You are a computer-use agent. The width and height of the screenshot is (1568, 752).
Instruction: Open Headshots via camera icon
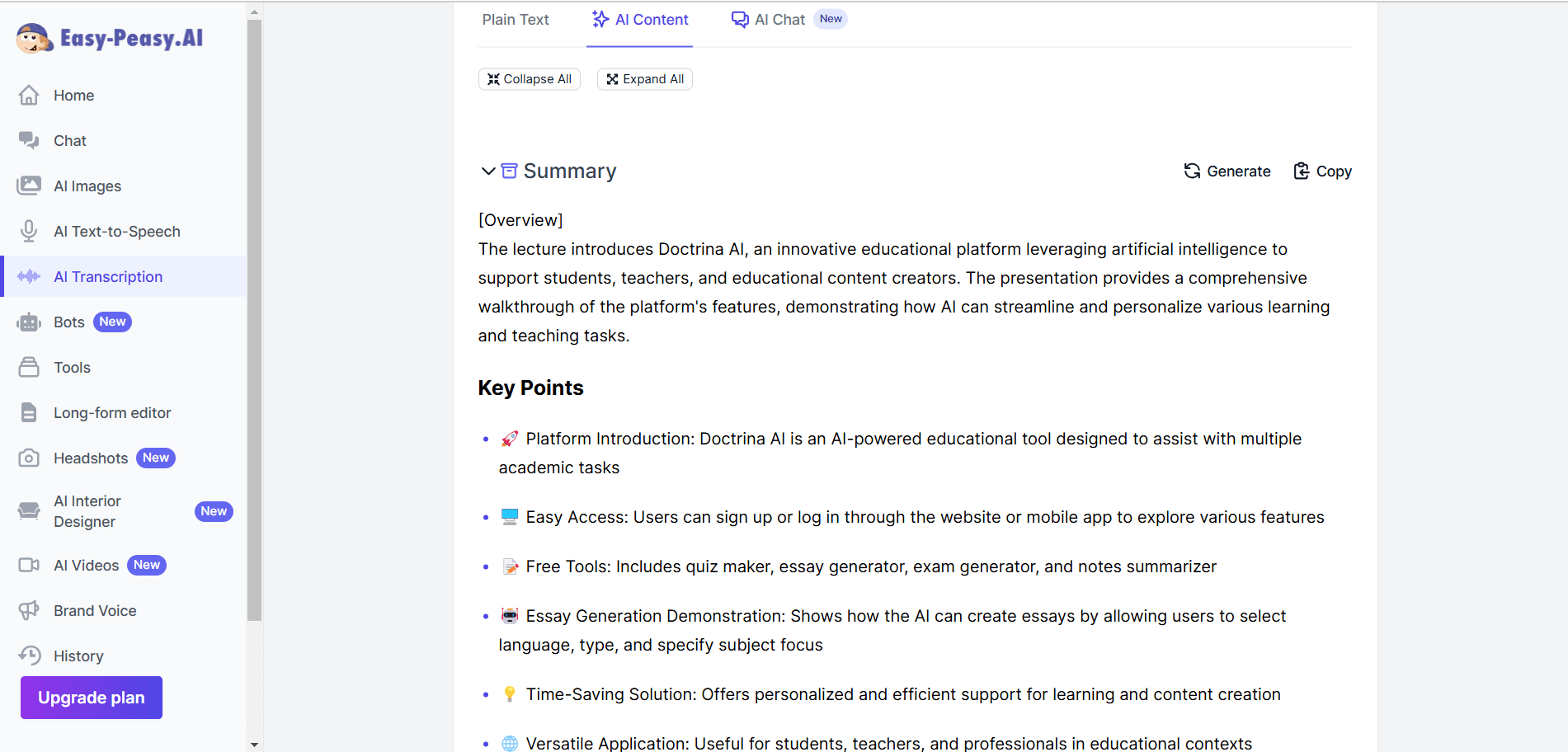coord(29,458)
